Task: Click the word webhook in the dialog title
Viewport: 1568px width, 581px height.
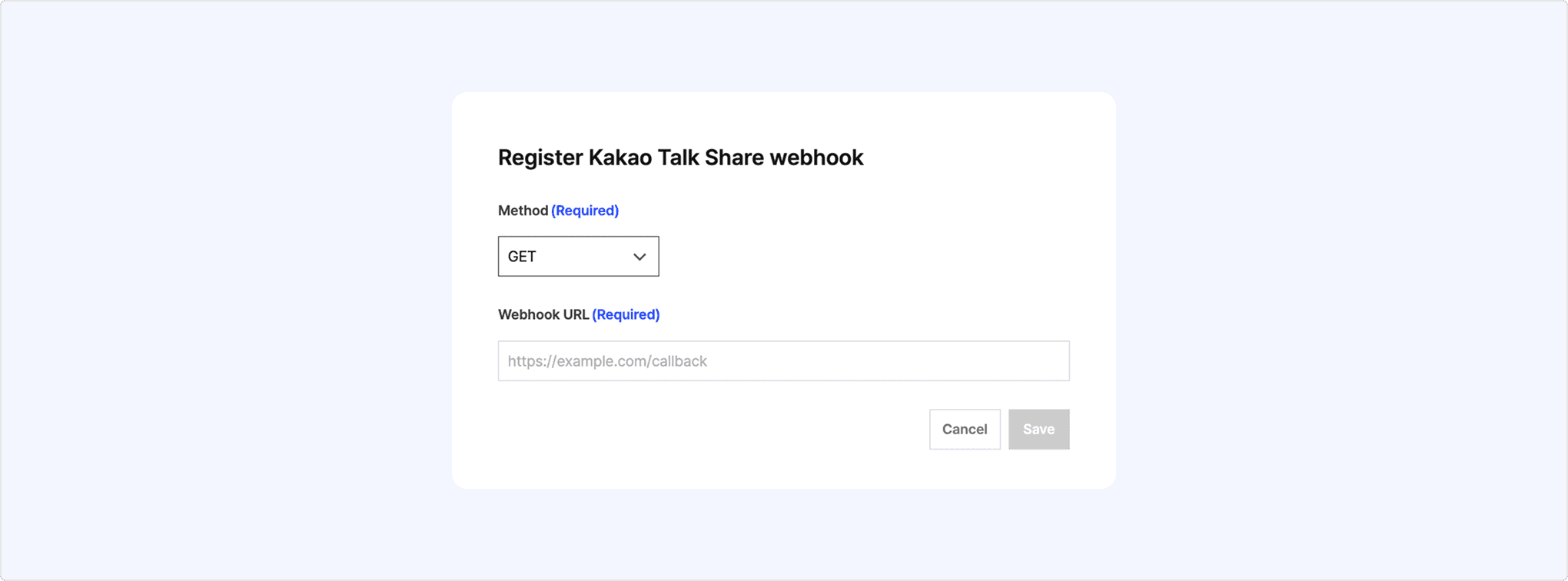Action: pyautogui.click(x=816, y=158)
